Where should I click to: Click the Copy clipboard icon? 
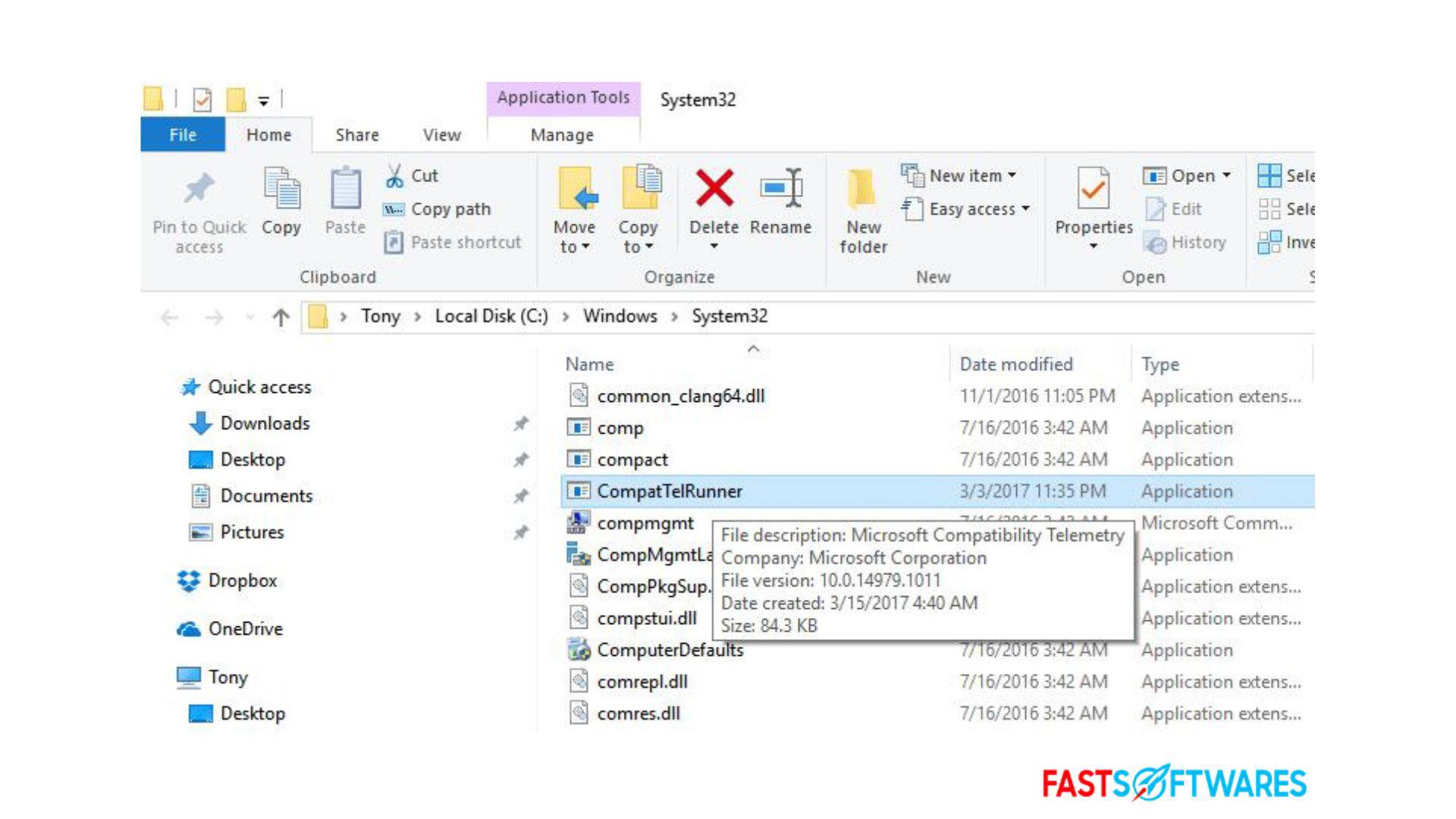(281, 188)
